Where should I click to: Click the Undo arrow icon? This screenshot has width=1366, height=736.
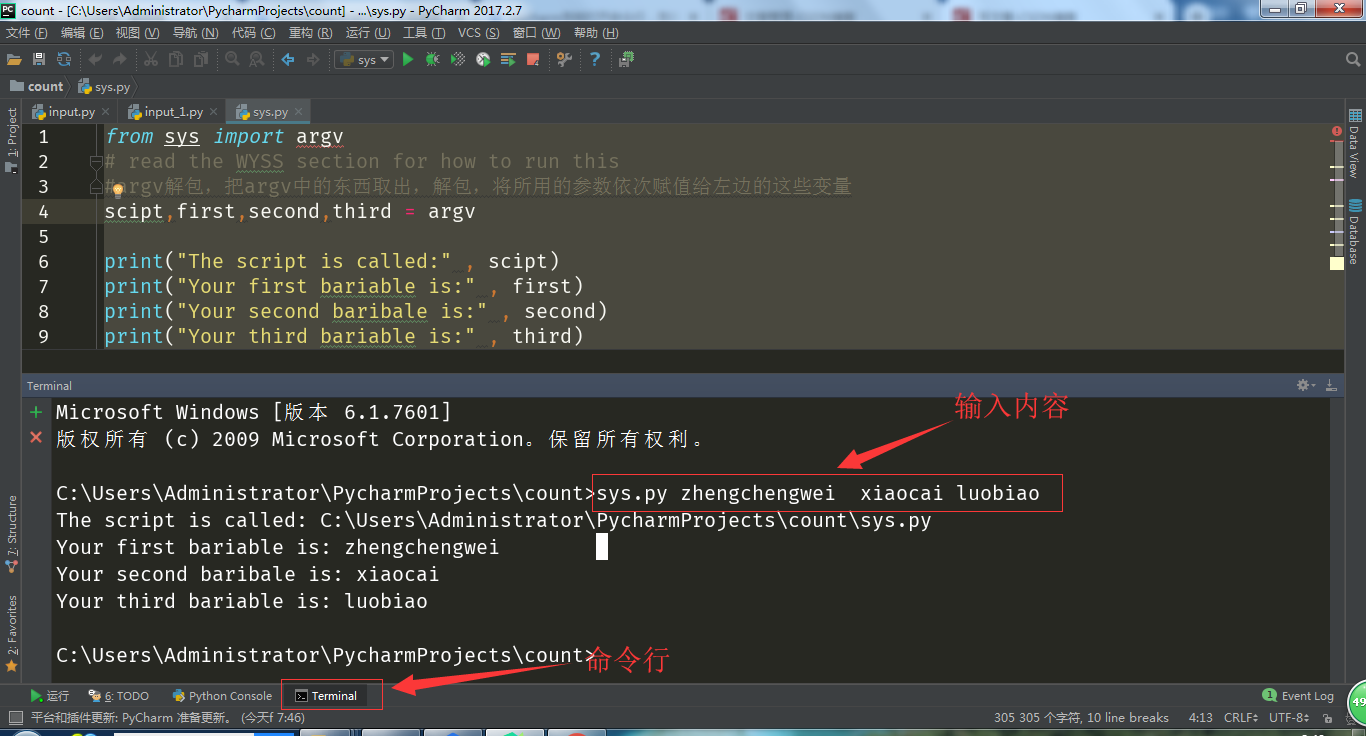[96, 60]
